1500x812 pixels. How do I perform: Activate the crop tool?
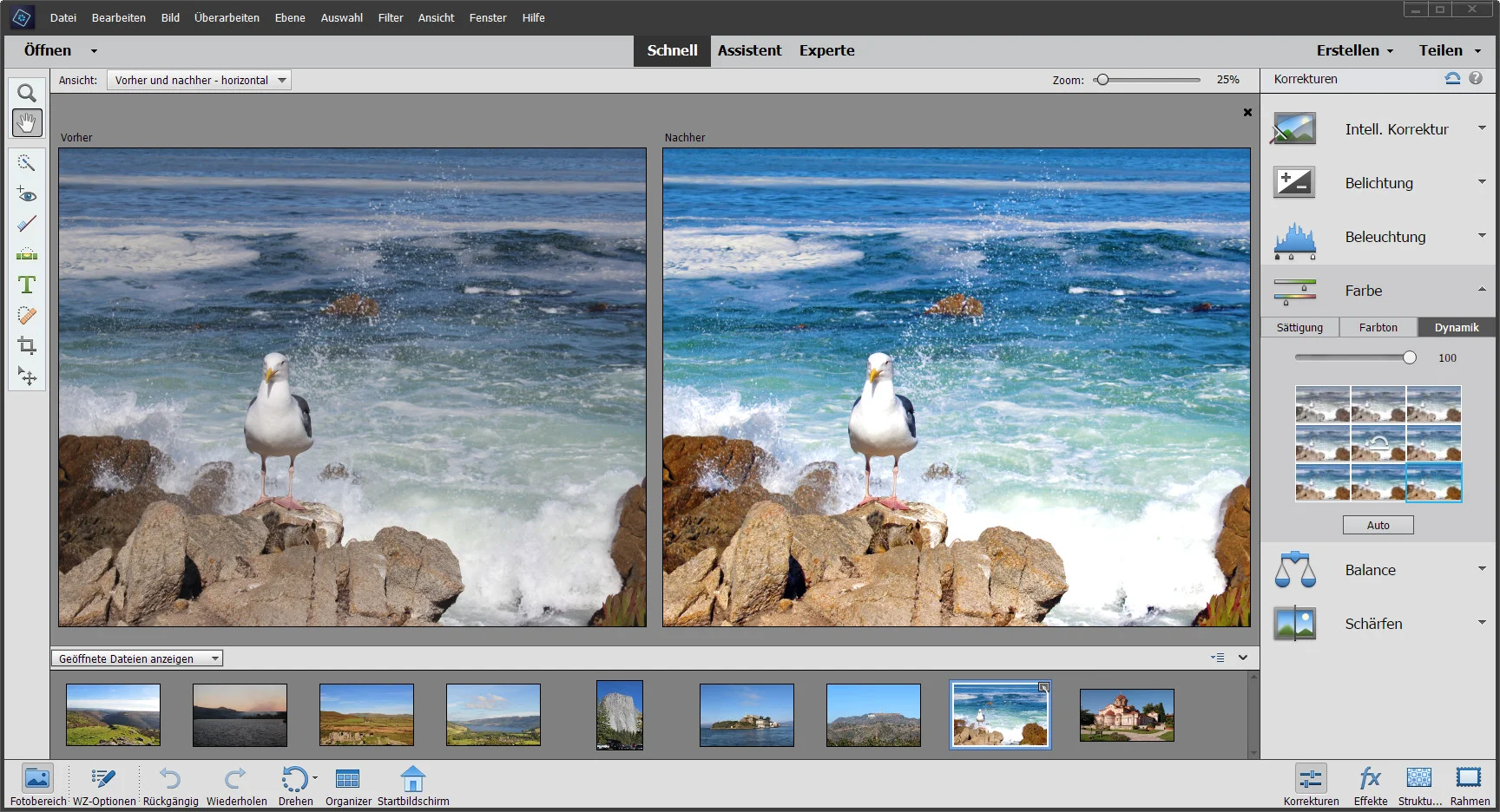coord(26,345)
